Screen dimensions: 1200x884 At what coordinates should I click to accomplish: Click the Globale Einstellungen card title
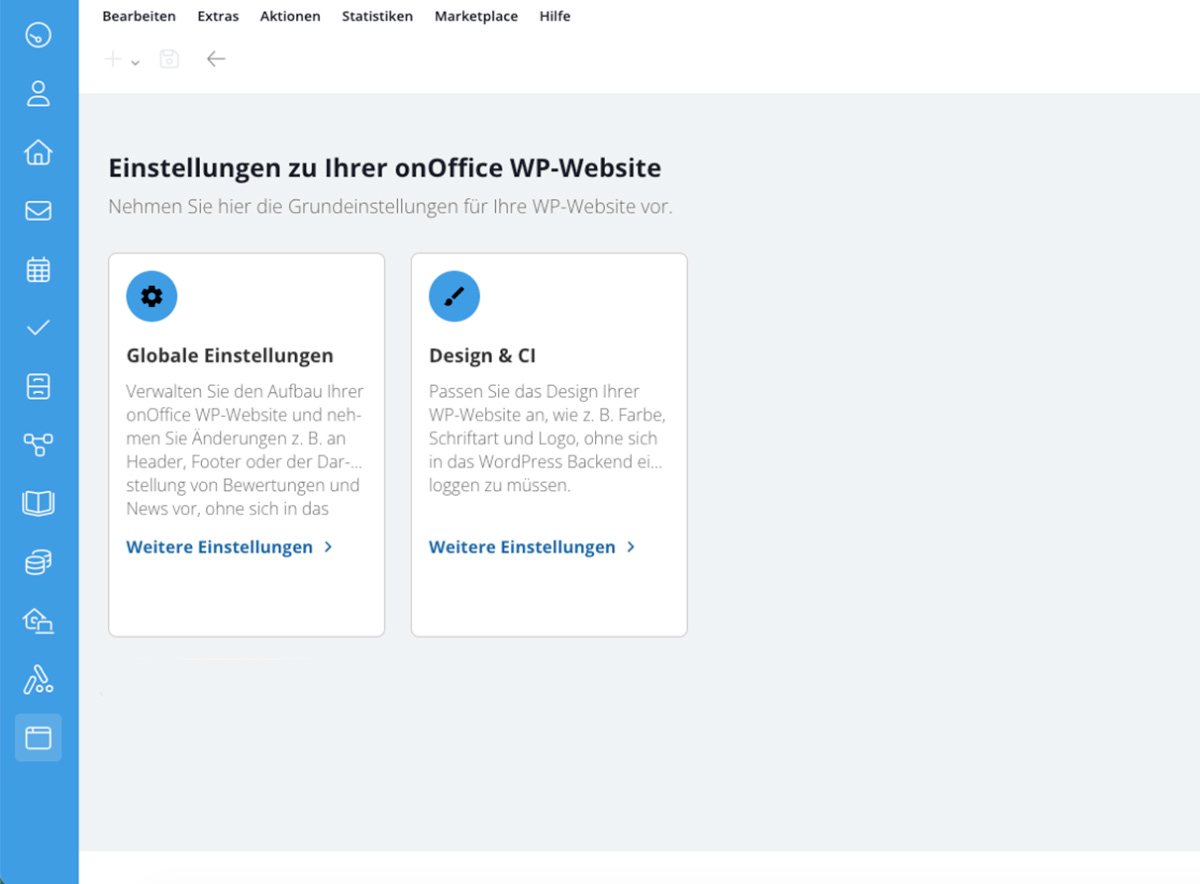point(230,355)
